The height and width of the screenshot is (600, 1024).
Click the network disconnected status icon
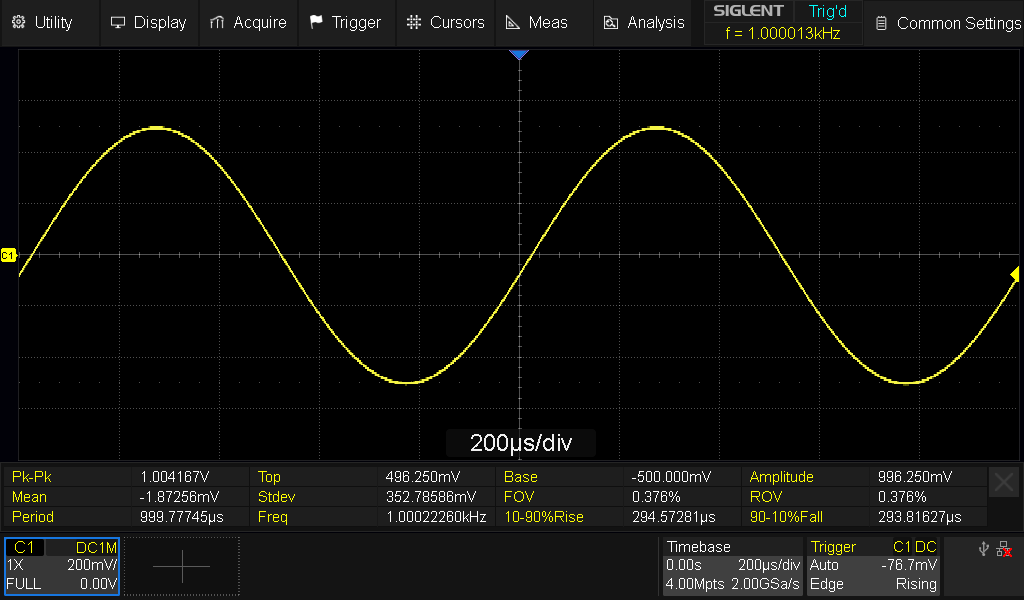pos(1004,549)
